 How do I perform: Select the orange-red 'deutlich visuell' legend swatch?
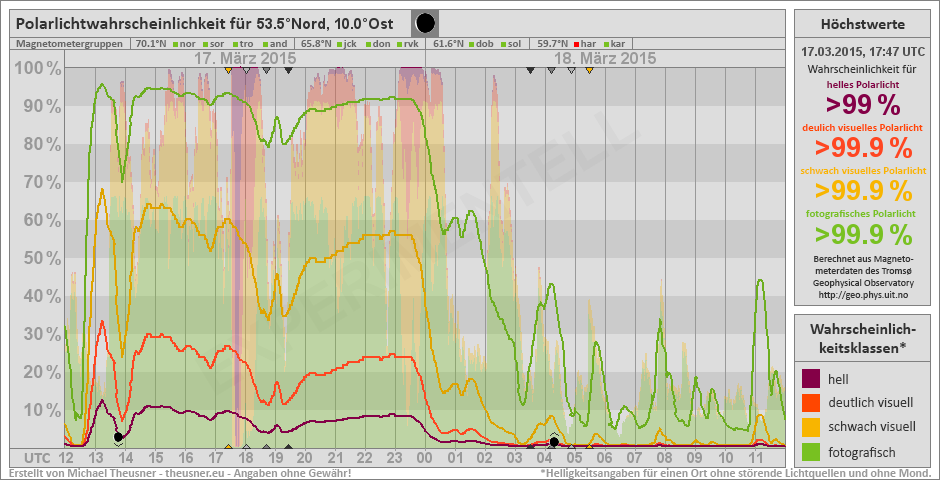coord(811,403)
